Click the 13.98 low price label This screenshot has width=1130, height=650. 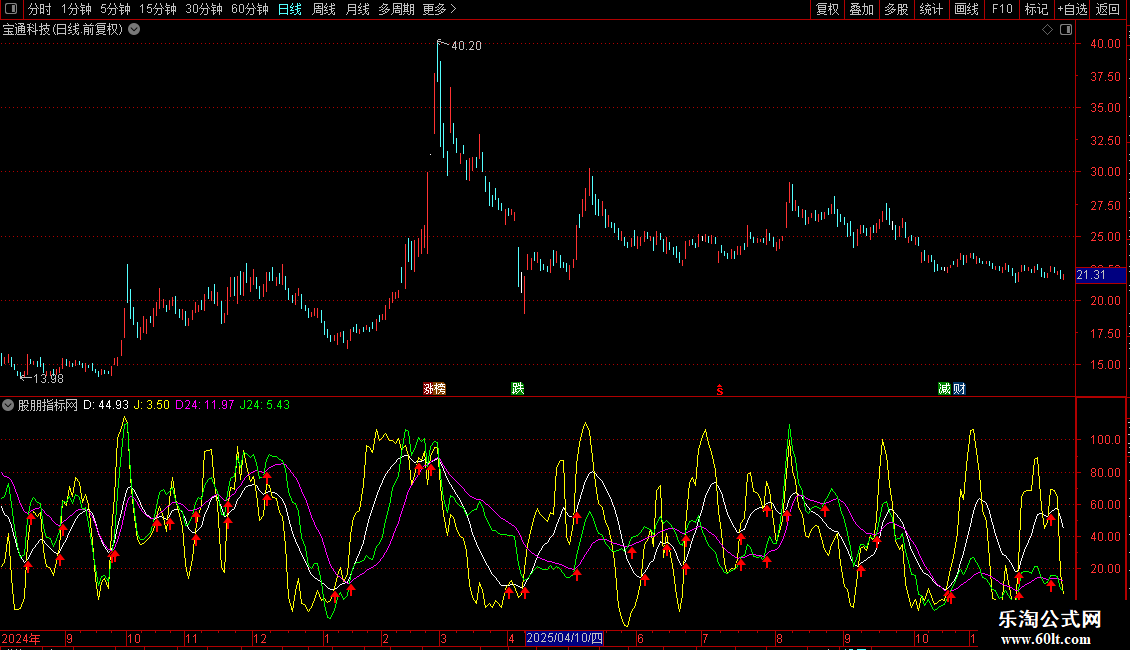(48, 379)
